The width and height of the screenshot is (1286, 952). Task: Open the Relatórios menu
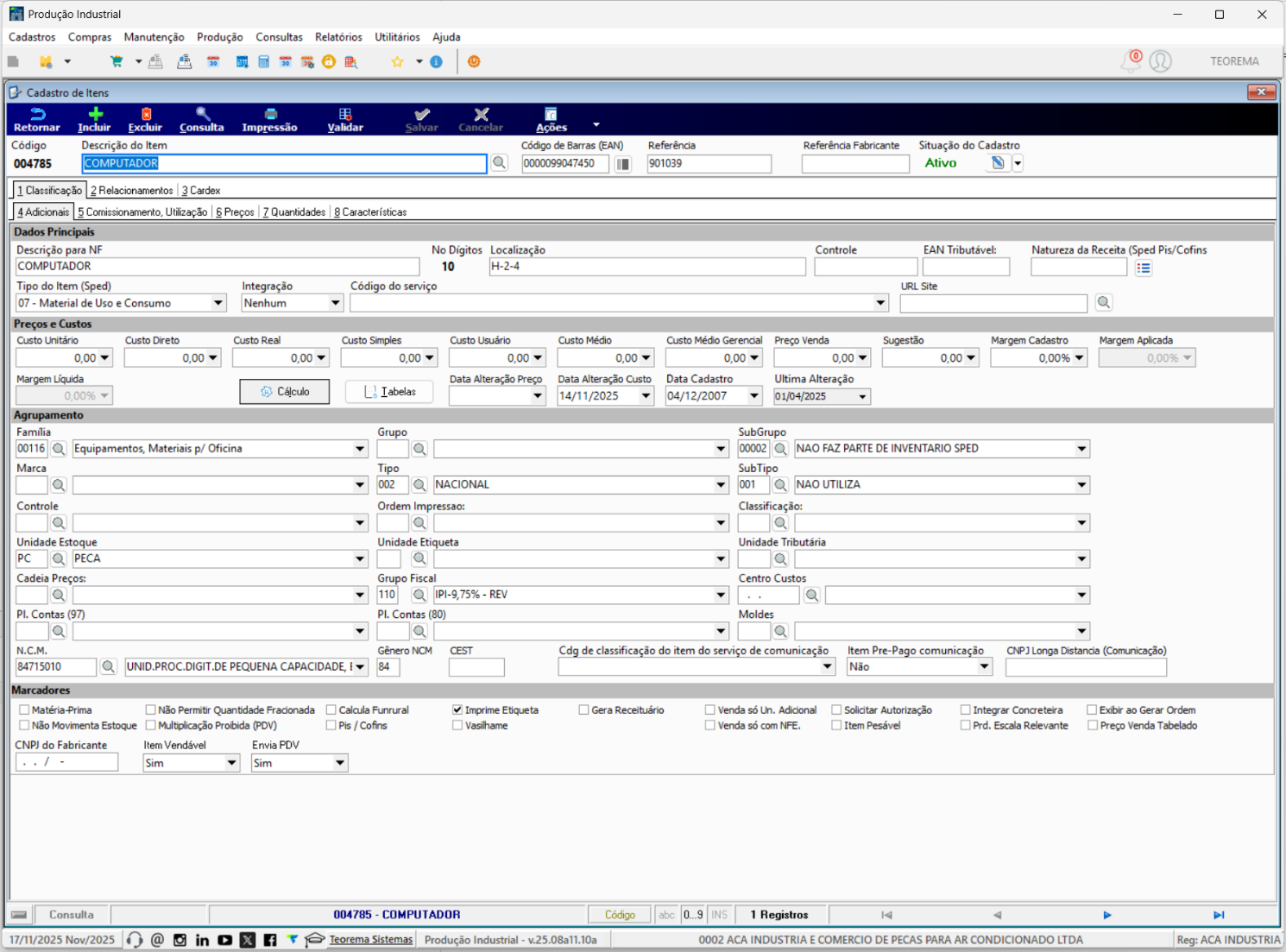[x=338, y=37]
